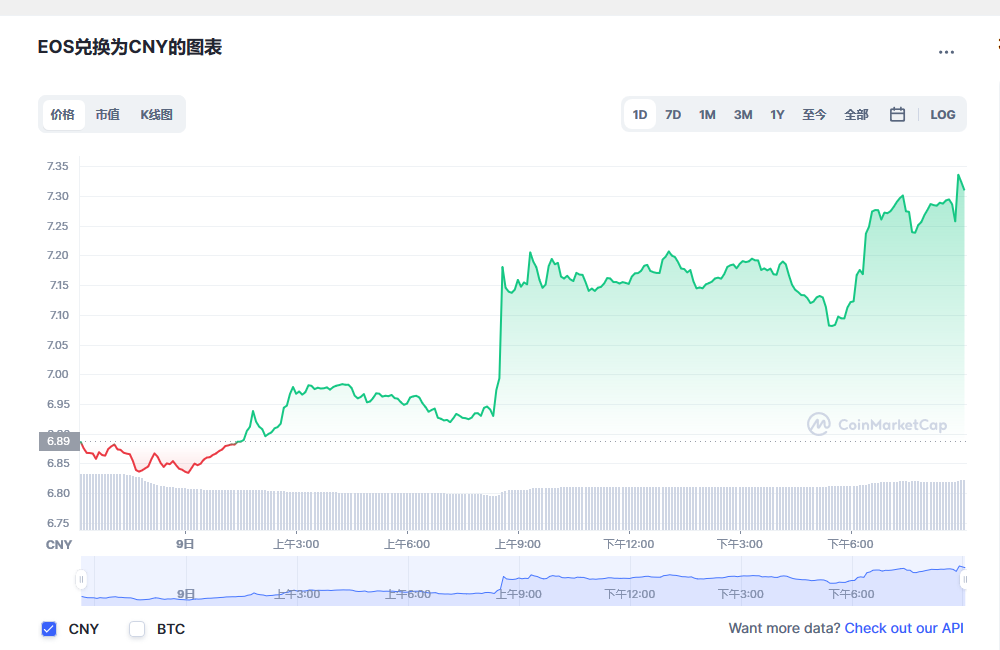This screenshot has height=650, width=1000.
Task: Select the 1M time range
Action: point(707,115)
